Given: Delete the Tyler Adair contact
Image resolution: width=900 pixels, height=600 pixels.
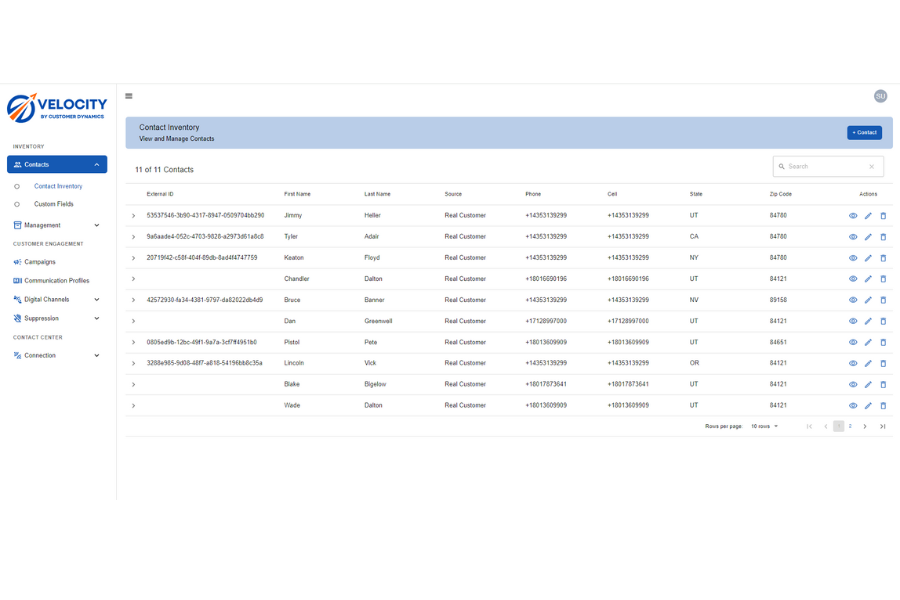Looking at the screenshot, I should pyautogui.click(x=883, y=237).
